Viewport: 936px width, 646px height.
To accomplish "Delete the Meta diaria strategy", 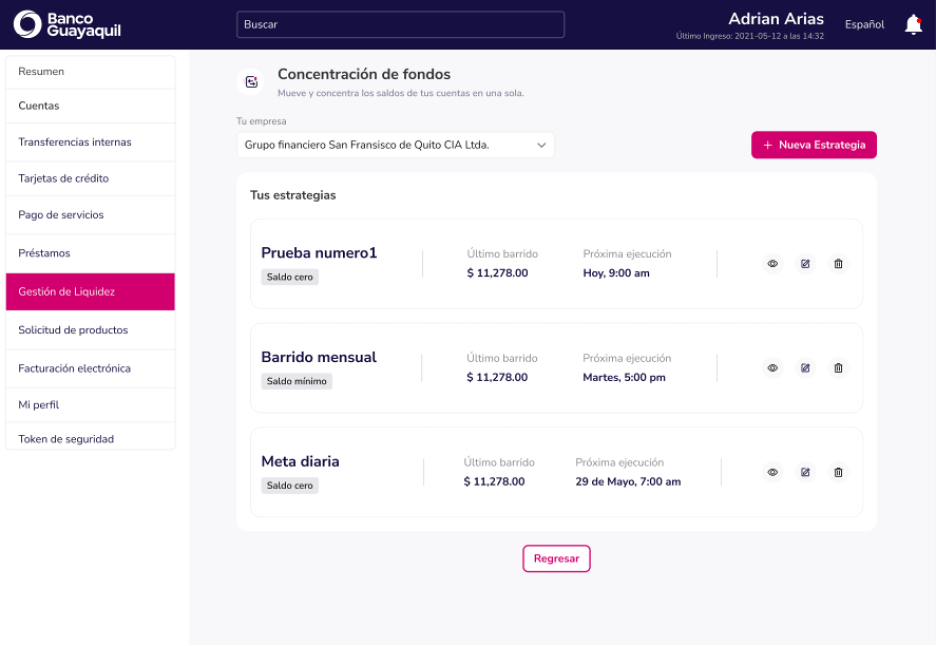I will (838, 472).
